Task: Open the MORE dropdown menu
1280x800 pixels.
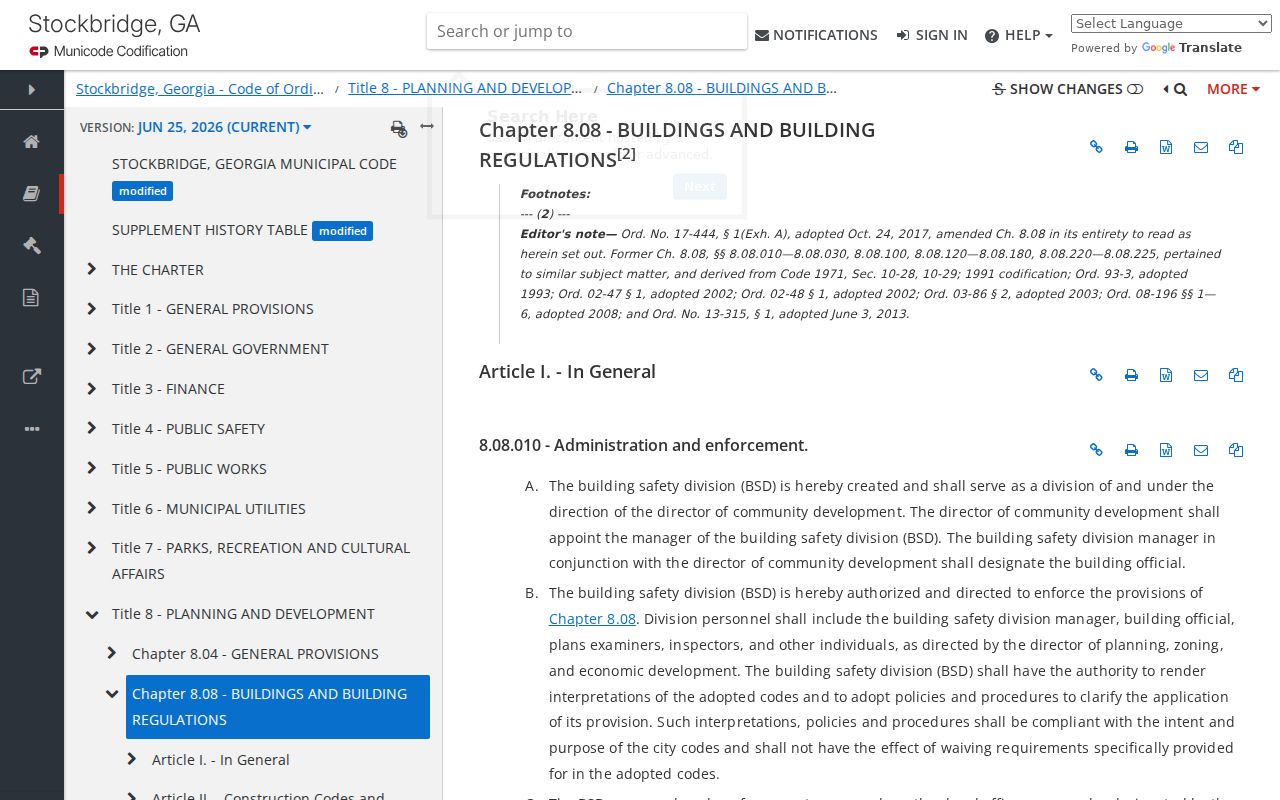Action: [x=1233, y=89]
